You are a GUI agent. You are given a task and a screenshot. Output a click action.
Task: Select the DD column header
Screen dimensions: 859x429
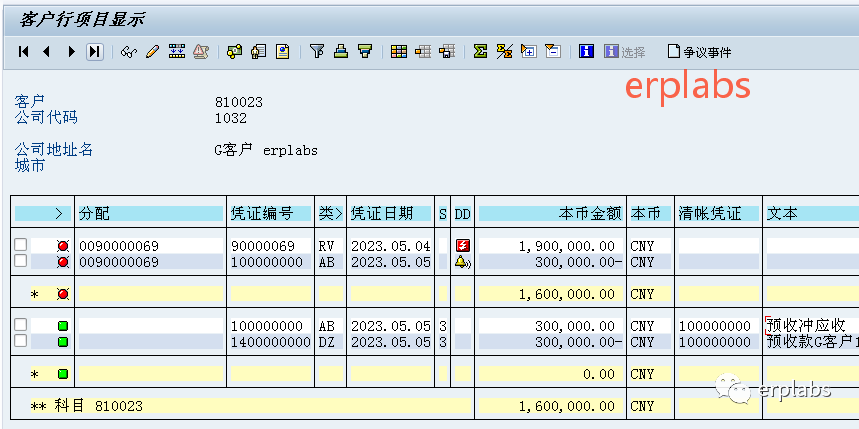tap(463, 214)
